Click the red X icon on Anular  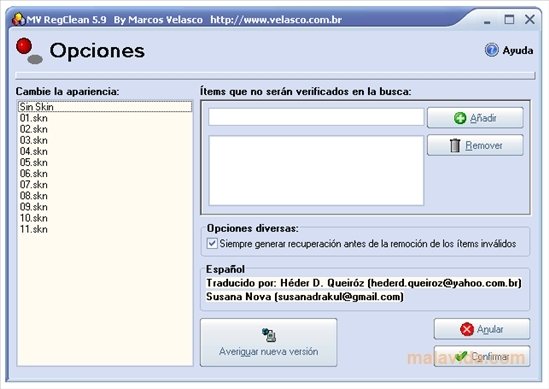(x=467, y=329)
